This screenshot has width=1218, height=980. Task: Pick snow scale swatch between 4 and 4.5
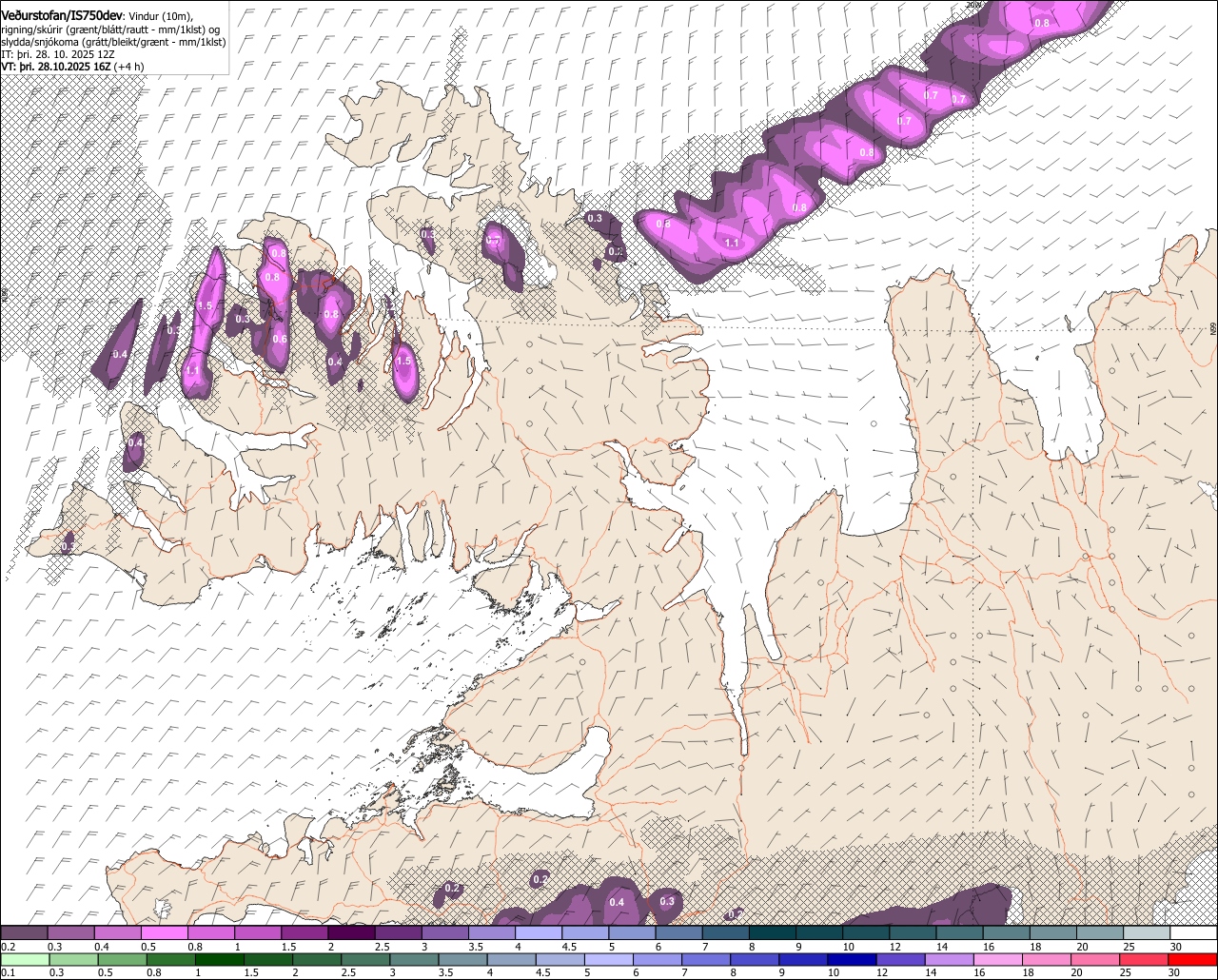[539, 932]
